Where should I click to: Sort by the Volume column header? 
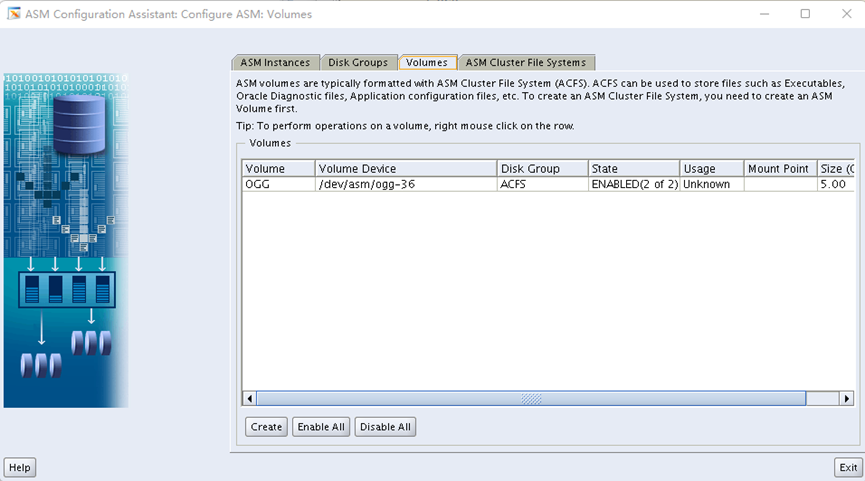(x=279, y=169)
